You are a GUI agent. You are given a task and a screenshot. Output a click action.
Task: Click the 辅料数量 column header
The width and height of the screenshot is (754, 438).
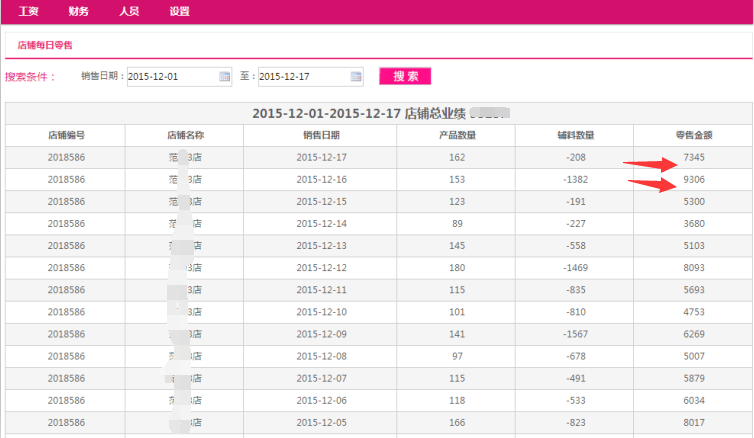(x=575, y=135)
